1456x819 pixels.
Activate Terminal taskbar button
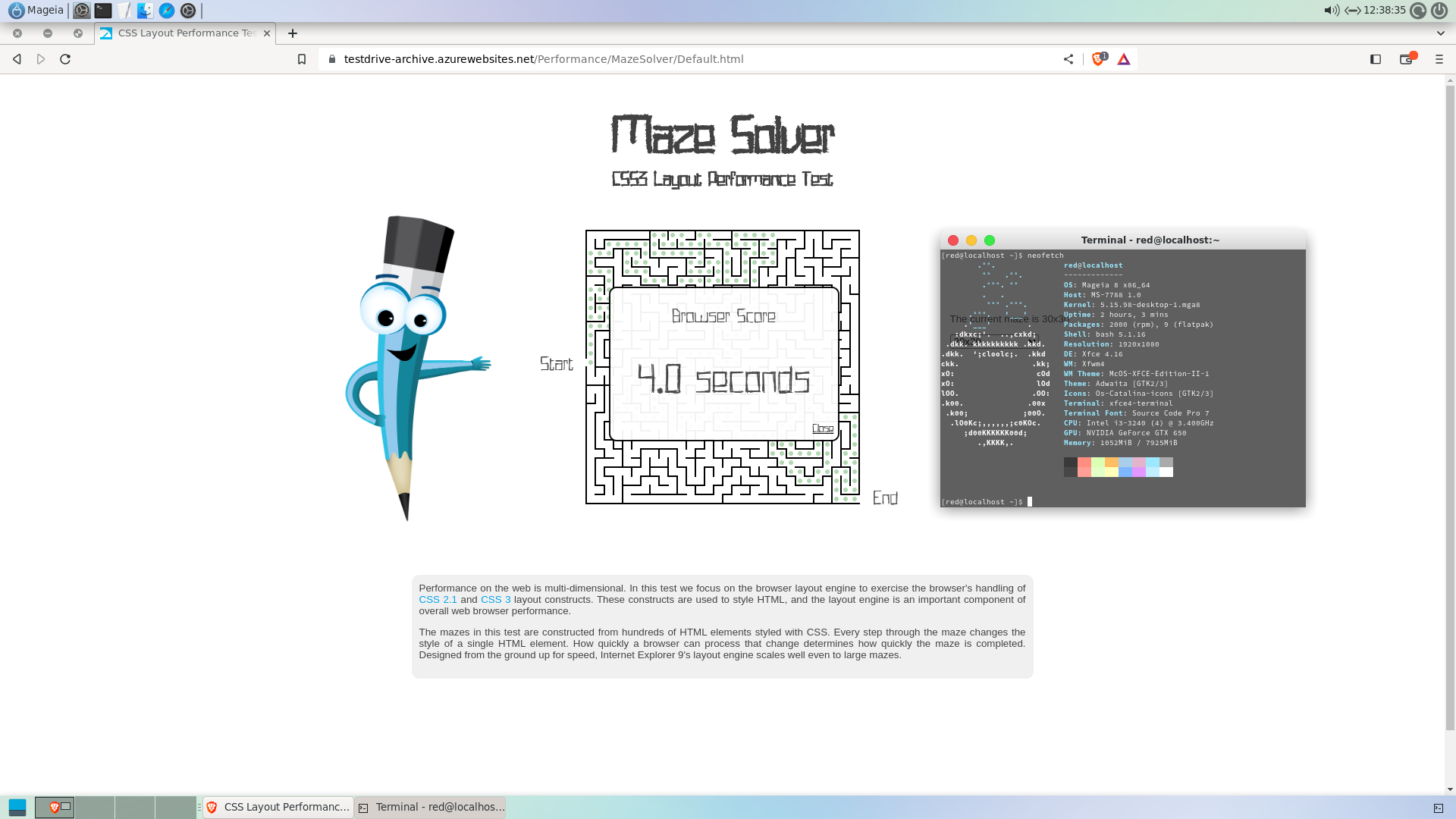point(430,808)
